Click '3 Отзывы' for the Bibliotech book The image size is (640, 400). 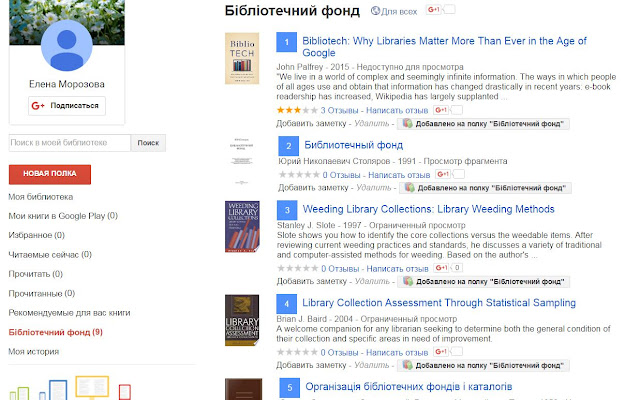coord(339,110)
